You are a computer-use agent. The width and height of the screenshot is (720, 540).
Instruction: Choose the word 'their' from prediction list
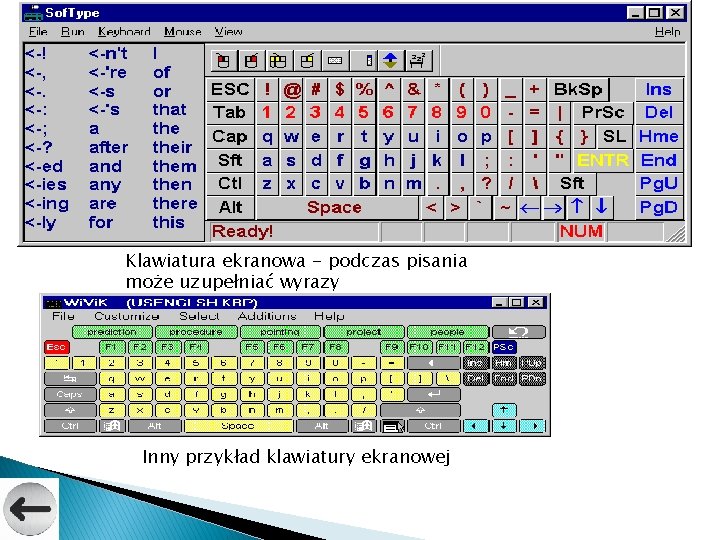(x=172, y=147)
